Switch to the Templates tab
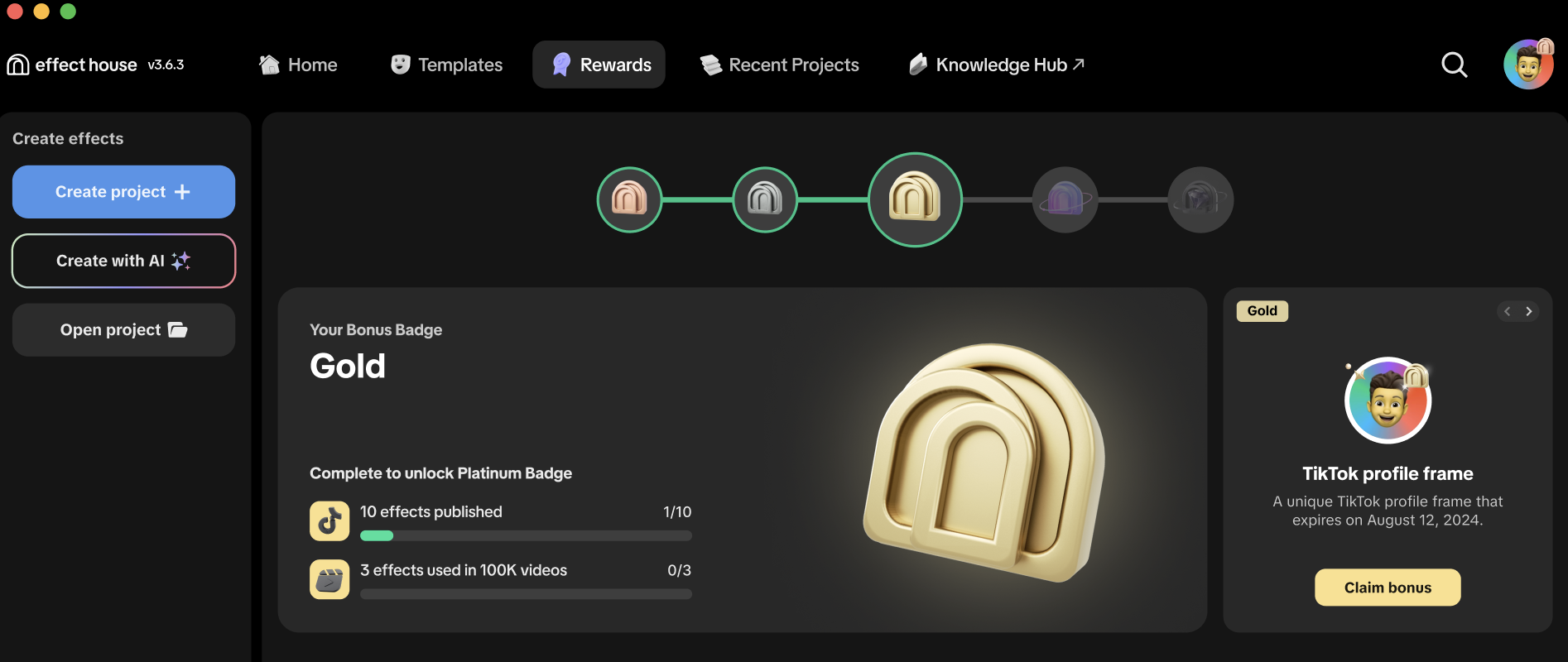This screenshot has width=1568, height=662. point(446,65)
